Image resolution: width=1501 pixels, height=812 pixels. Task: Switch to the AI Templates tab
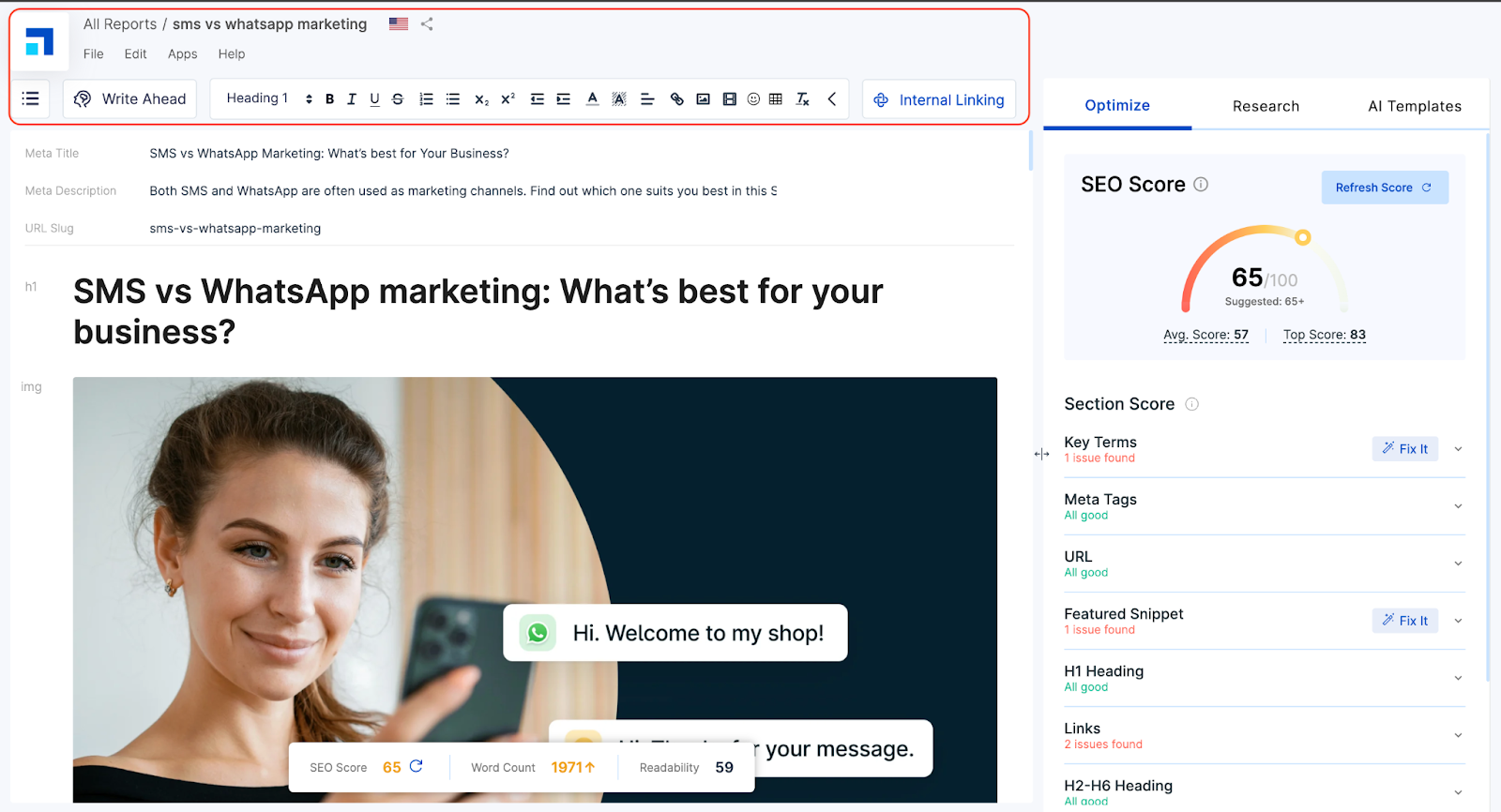(x=1415, y=106)
